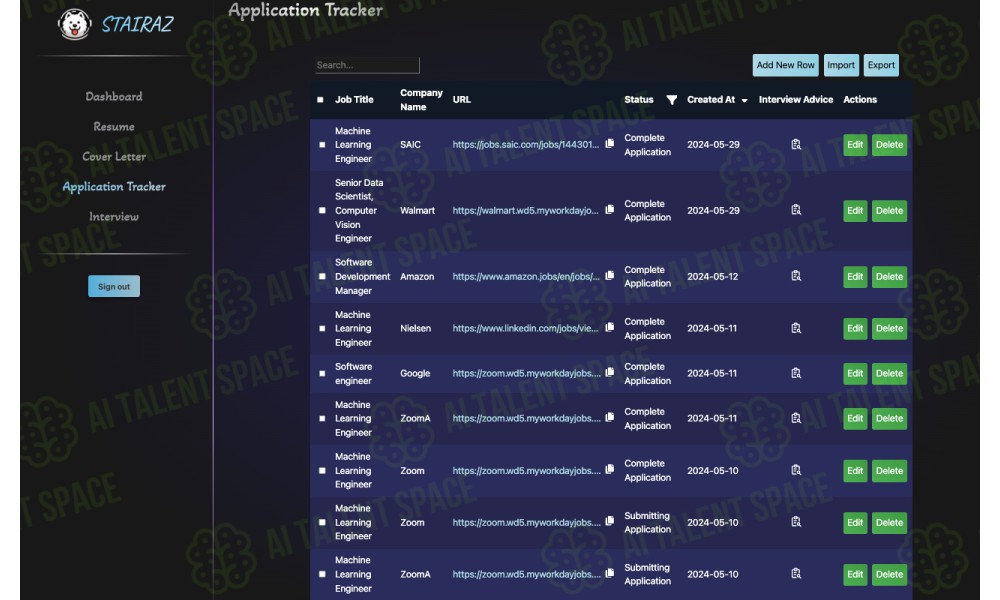The height and width of the screenshot is (600, 1000).
Task: Open interview advice for ZoomA 2024-05-11 row
Action: pos(796,418)
